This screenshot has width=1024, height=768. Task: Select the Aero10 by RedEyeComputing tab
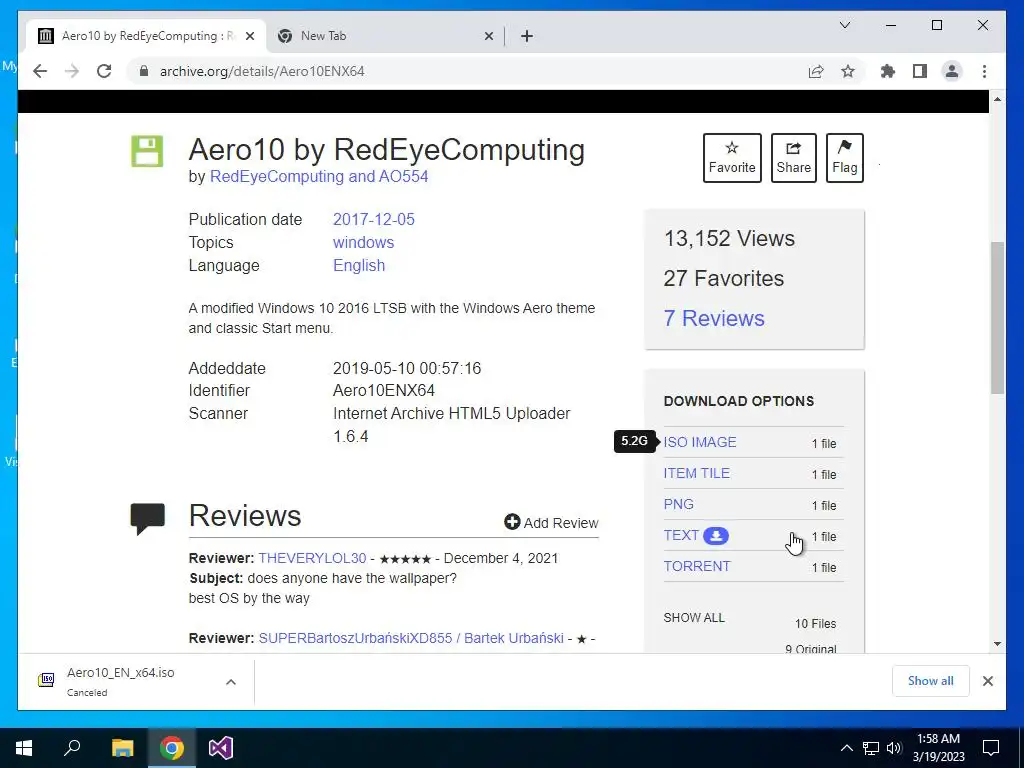(146, 36)
